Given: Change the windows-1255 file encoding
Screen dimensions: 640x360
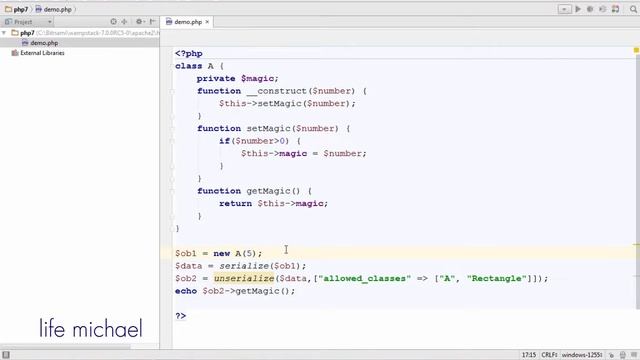Looking at the screenshot, I should pos(582,355).
